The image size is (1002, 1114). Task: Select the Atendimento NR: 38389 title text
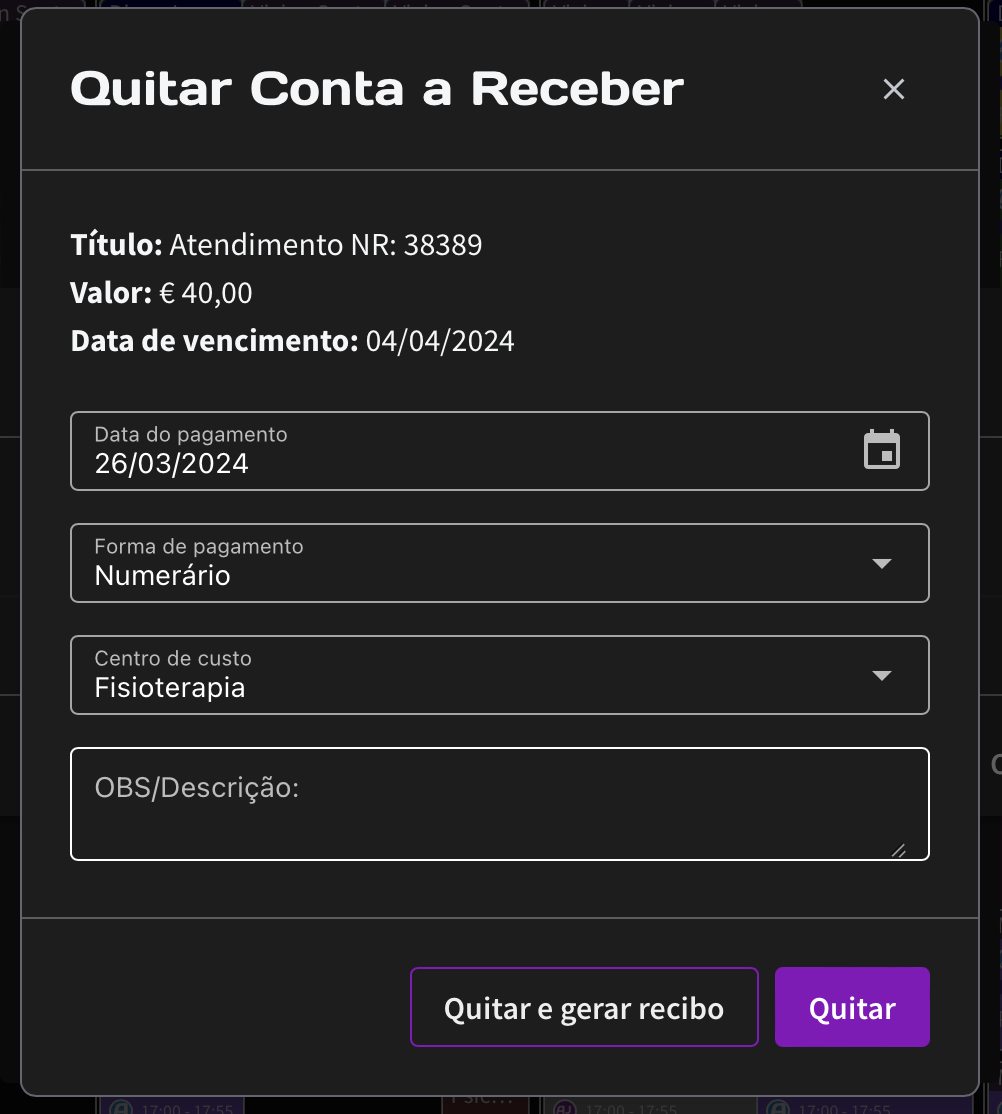point(325,244)
